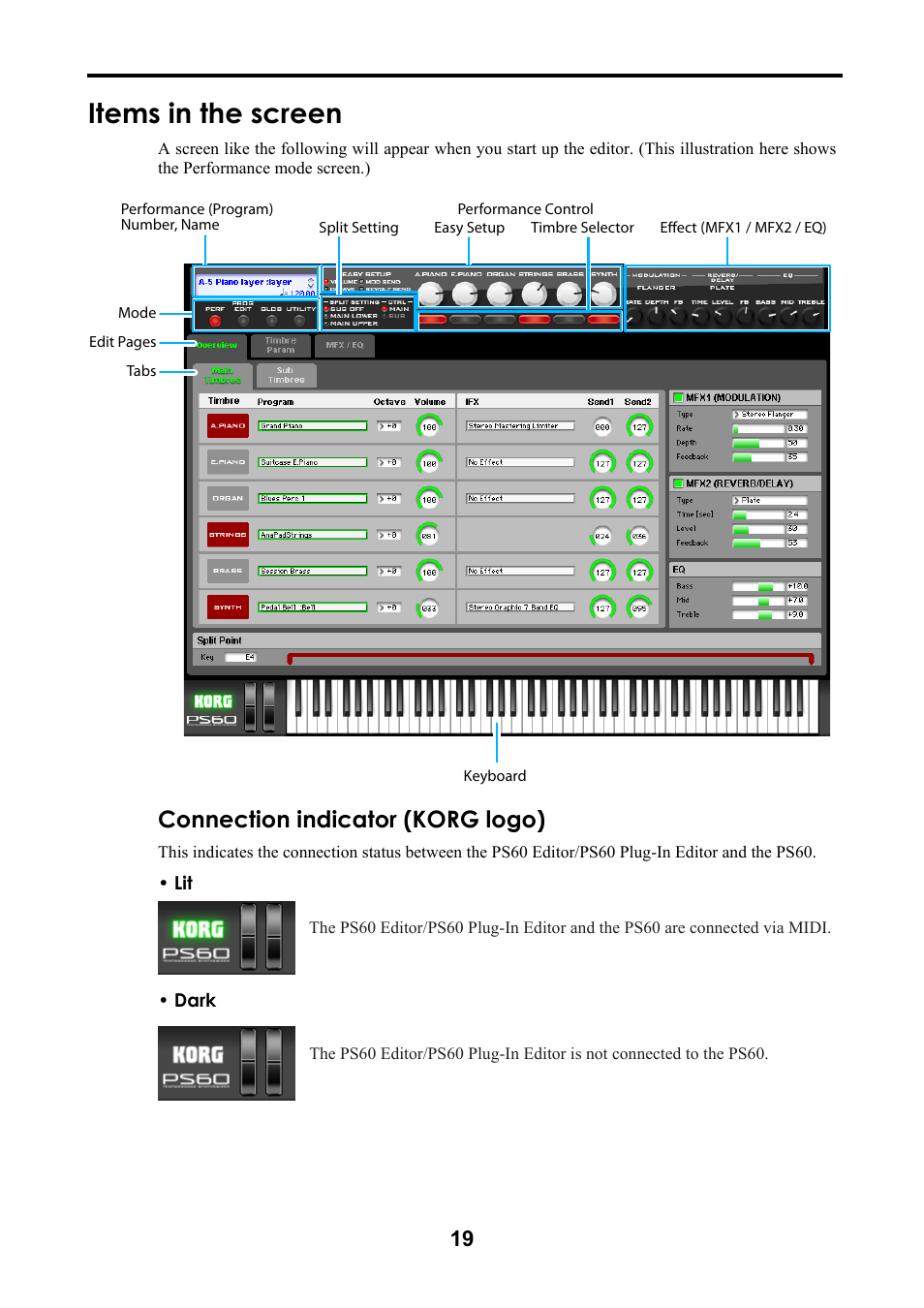Click the A.PIANO row Send2 knob

(x=639, y=426)
